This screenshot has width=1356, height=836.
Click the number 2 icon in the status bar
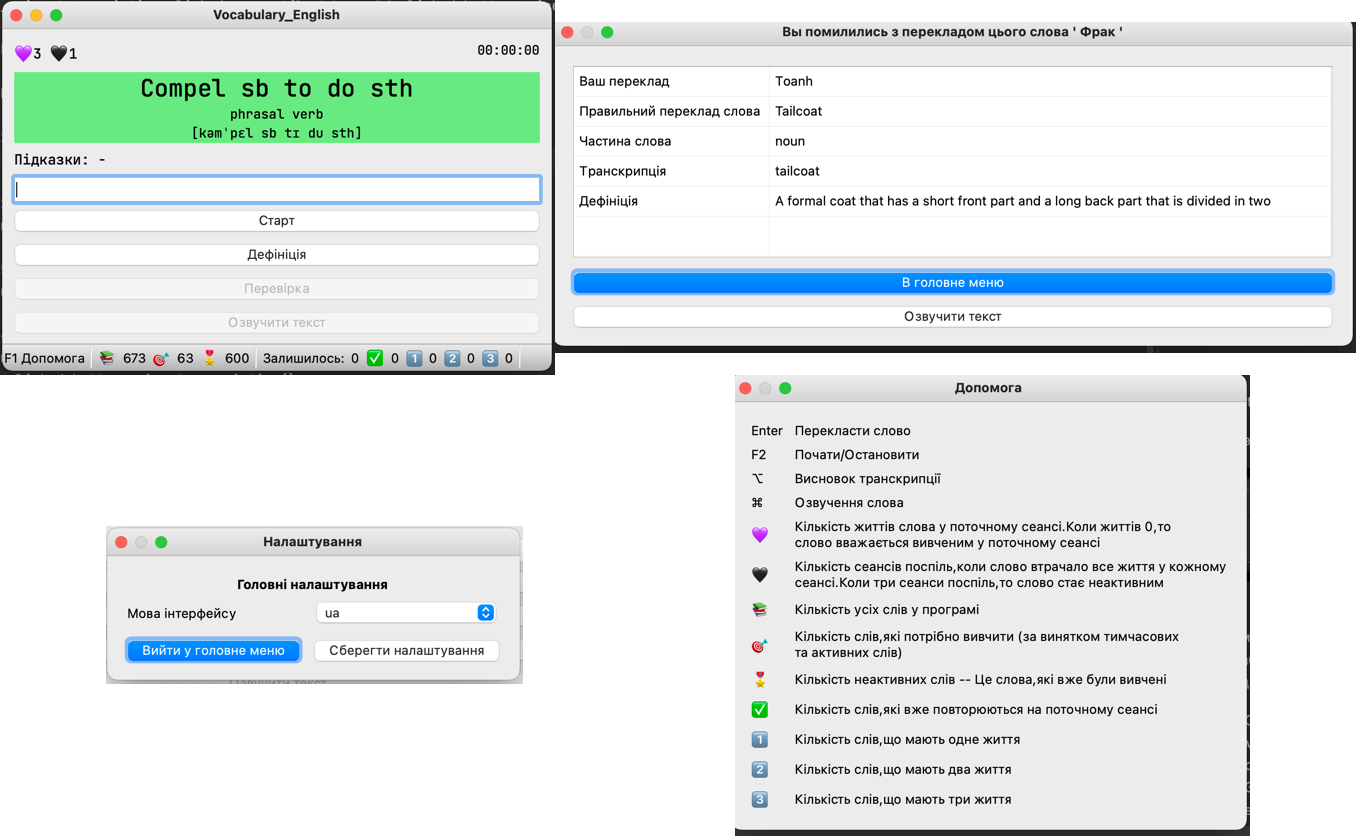[452, 358]
